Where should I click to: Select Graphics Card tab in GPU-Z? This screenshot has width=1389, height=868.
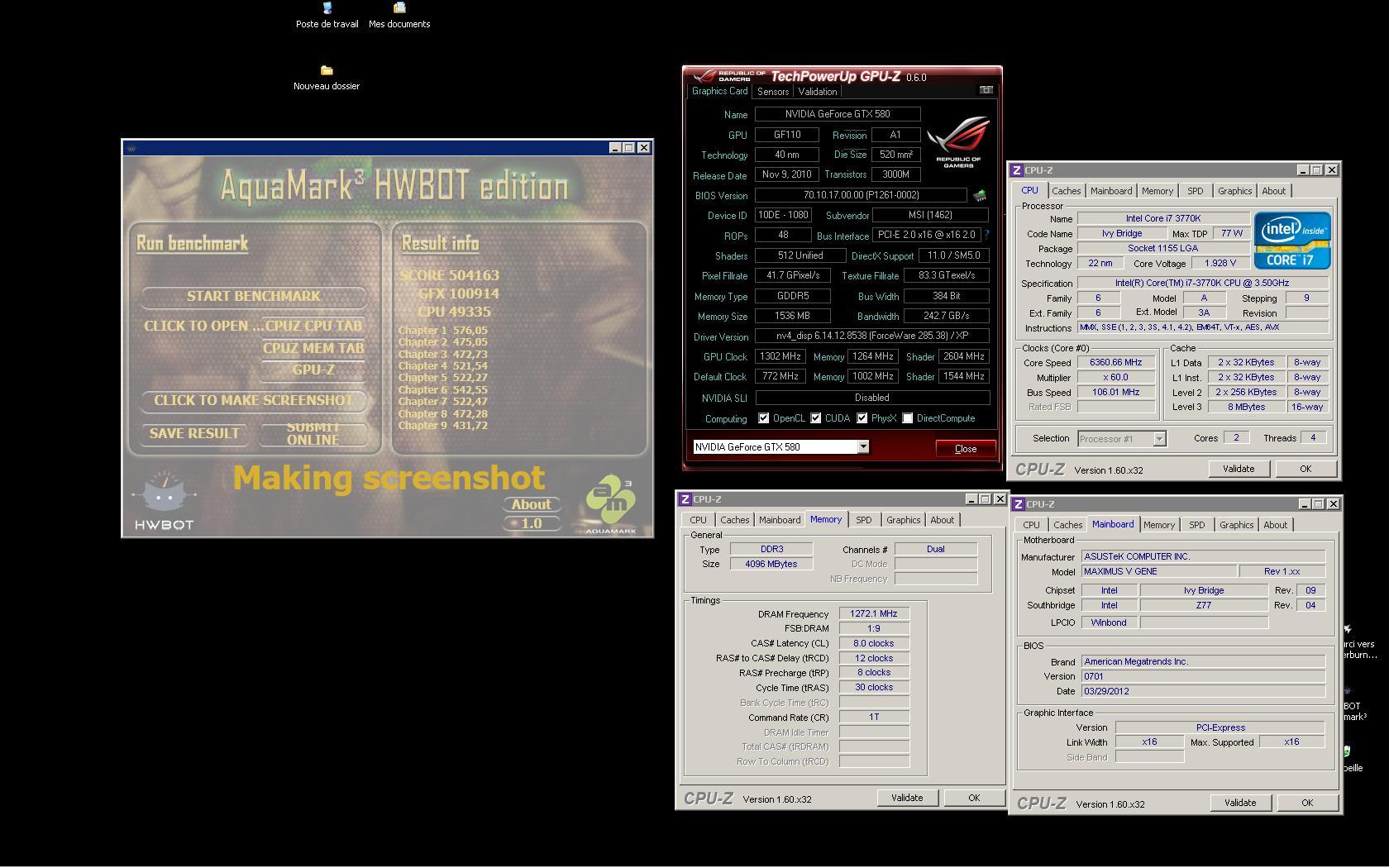coord(720,91)
